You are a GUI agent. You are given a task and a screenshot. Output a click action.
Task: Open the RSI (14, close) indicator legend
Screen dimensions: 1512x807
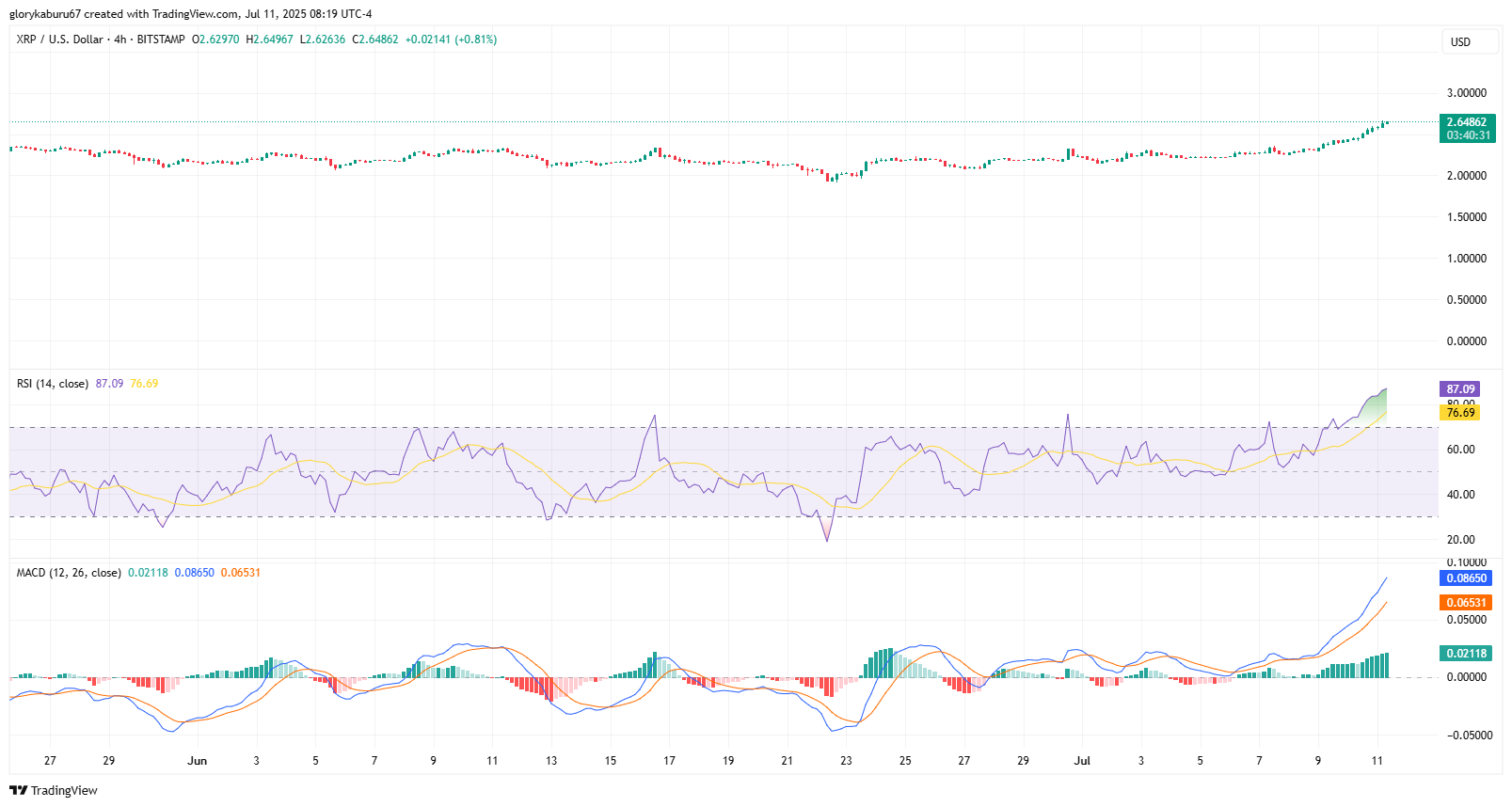pos(53,384)
